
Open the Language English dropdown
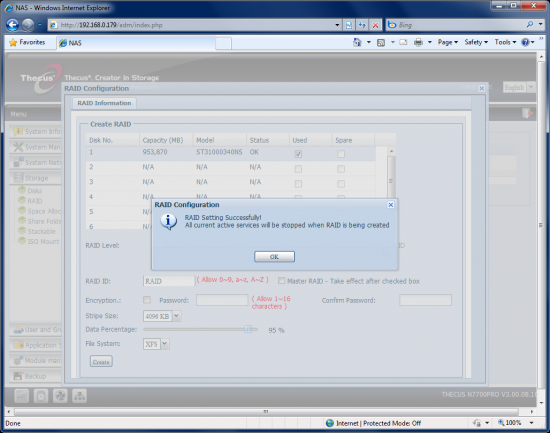[531, 87]
